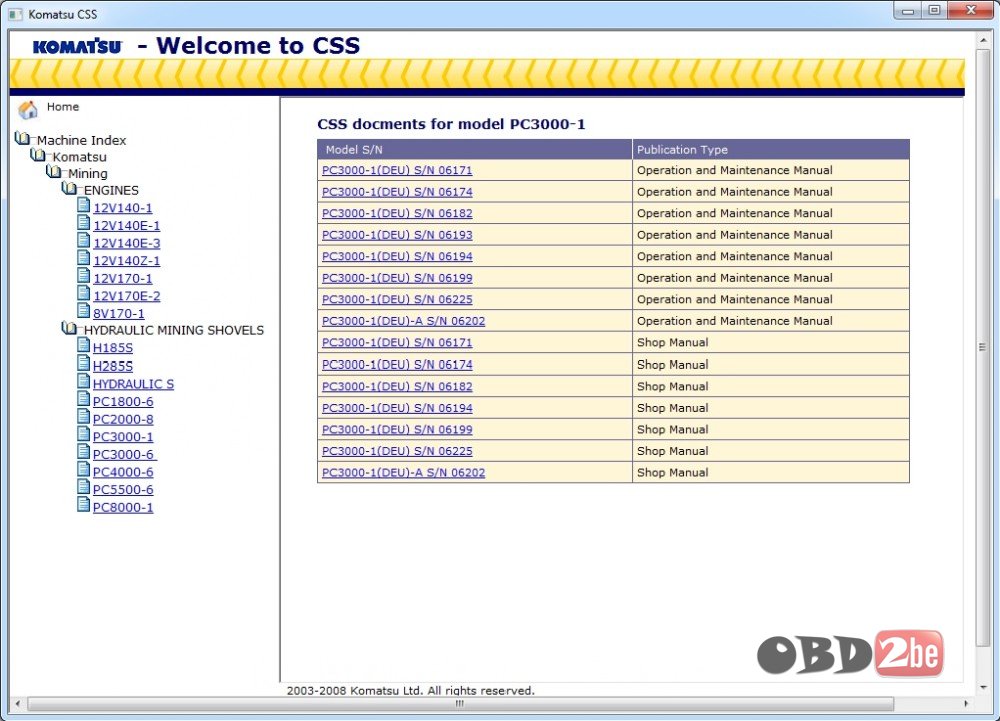The height and width of the screenshot is (721, 1000).
Task: Select the PC1800-6 model link
Action: pos(123,402)
